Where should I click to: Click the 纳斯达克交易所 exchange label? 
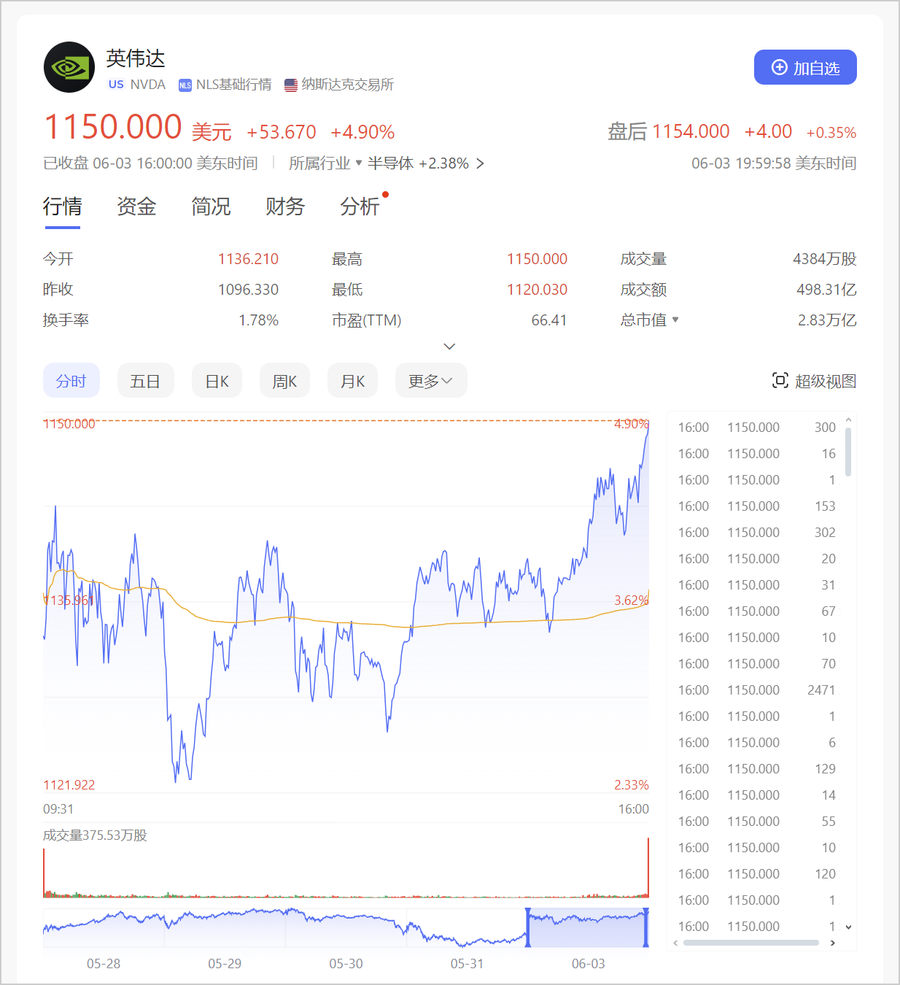tap(347, 84)
